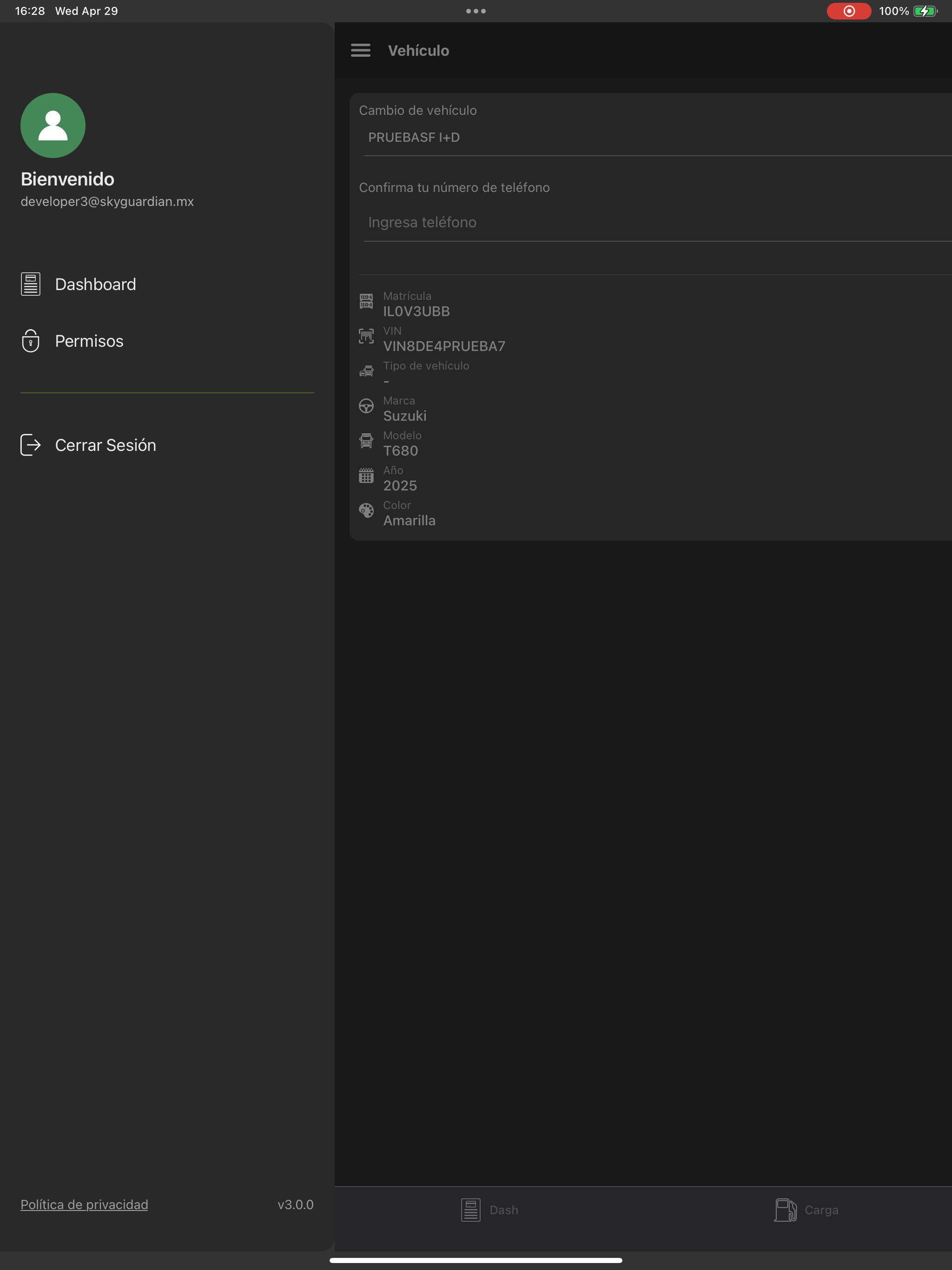Tap the battery icon in status bar

[925, 11]
